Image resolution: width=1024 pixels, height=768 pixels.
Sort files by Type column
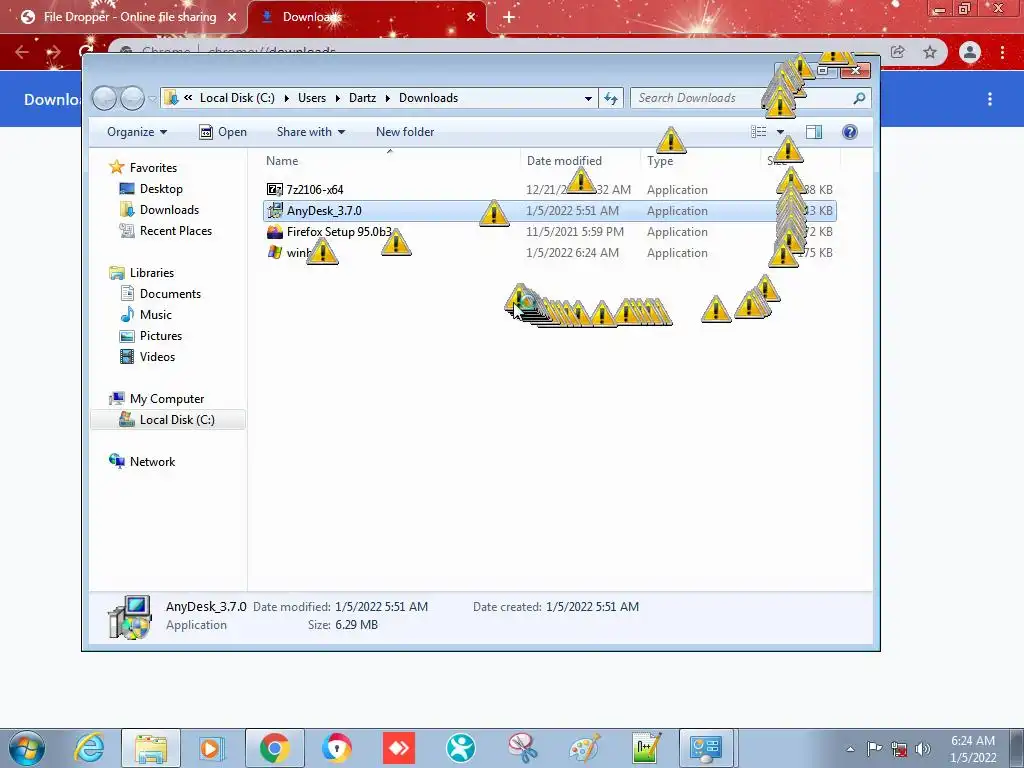[701, 161]
